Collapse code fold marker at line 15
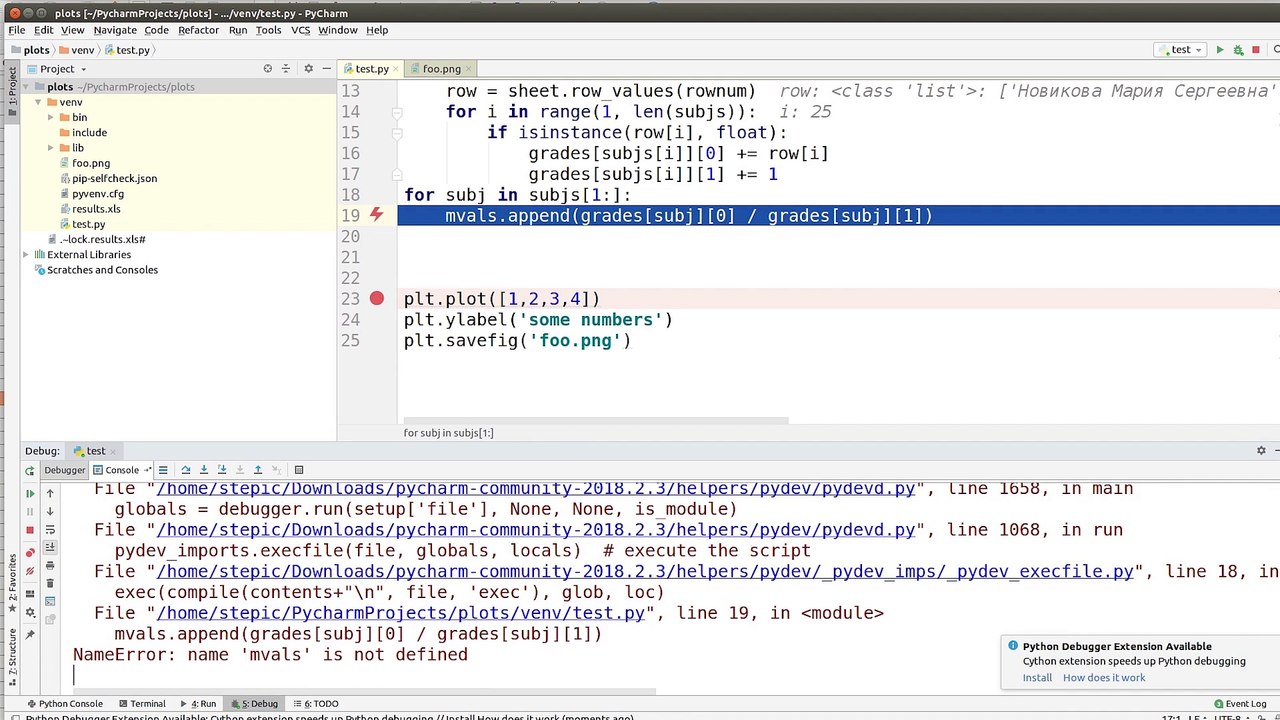 click(396, 133)
